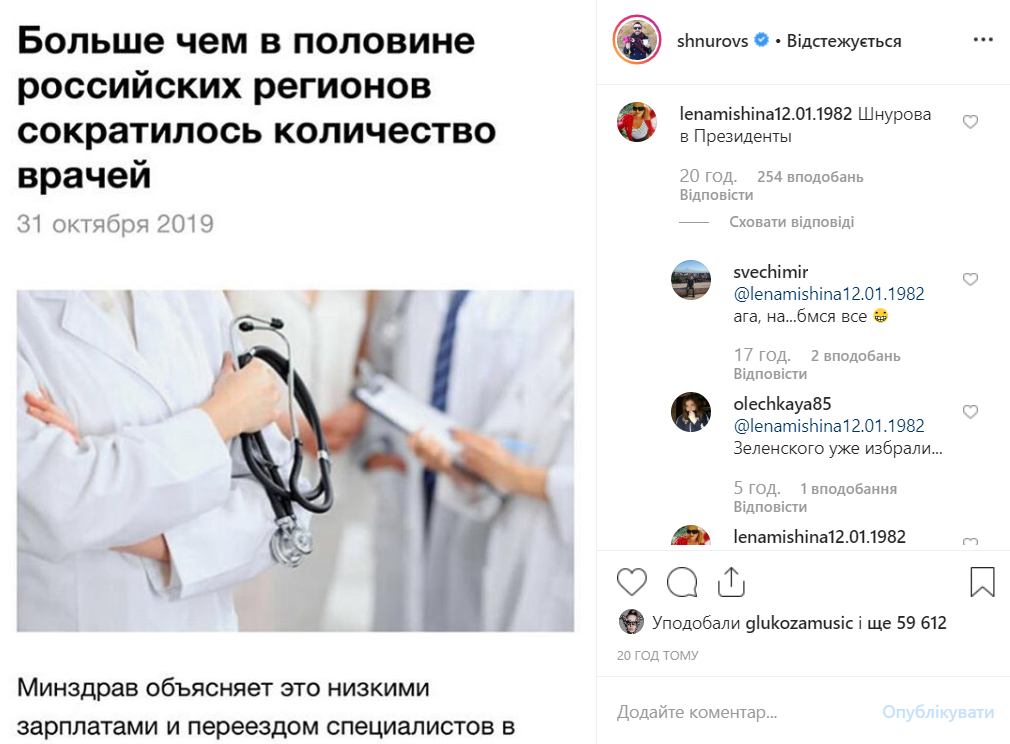Like olechkaya85's reply about Зеленского

click(970, 412)
